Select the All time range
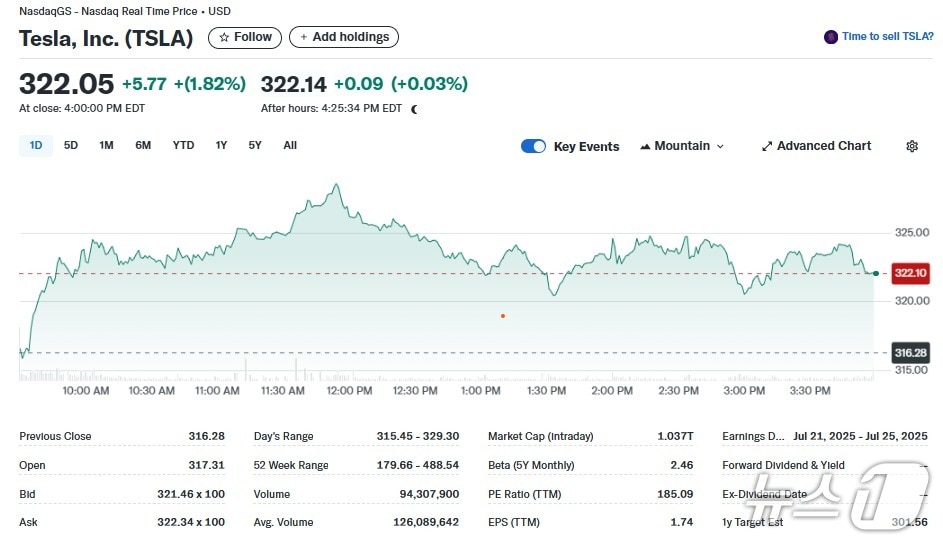 tap(290, 146)
